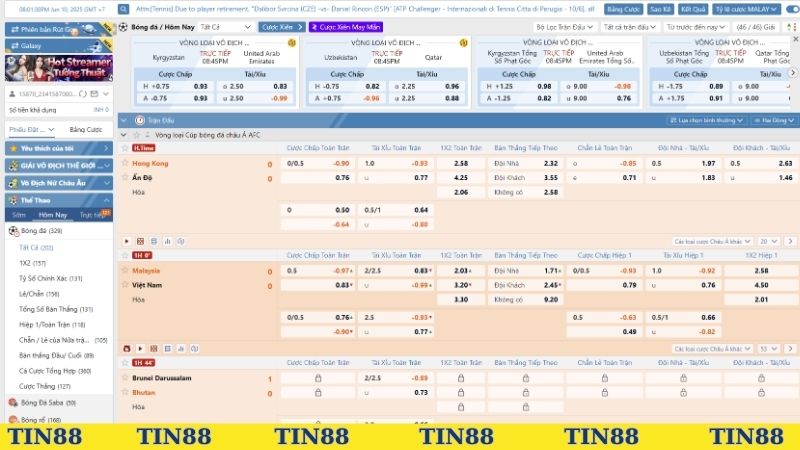This screenshot has height=450, width=800.
Task: Select Hiệp 1/Toàn Trận market
Action: (x=52, y=324)
